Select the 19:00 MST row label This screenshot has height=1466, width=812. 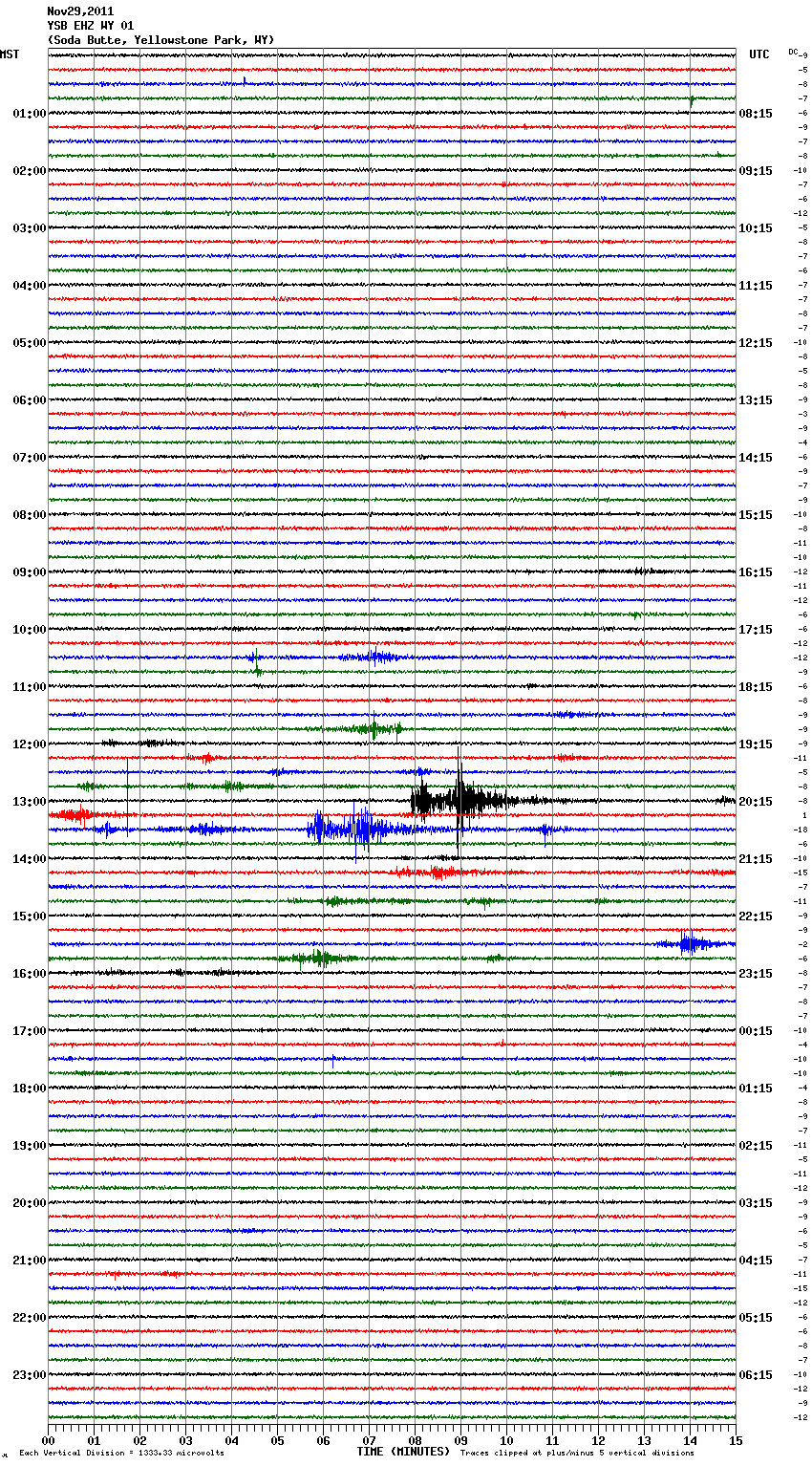coord(30,1146)
